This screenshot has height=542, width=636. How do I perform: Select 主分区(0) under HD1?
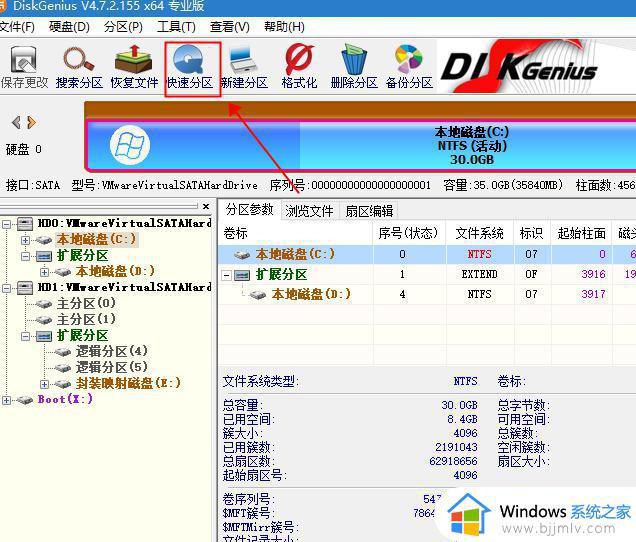click(x=86, y=303)
